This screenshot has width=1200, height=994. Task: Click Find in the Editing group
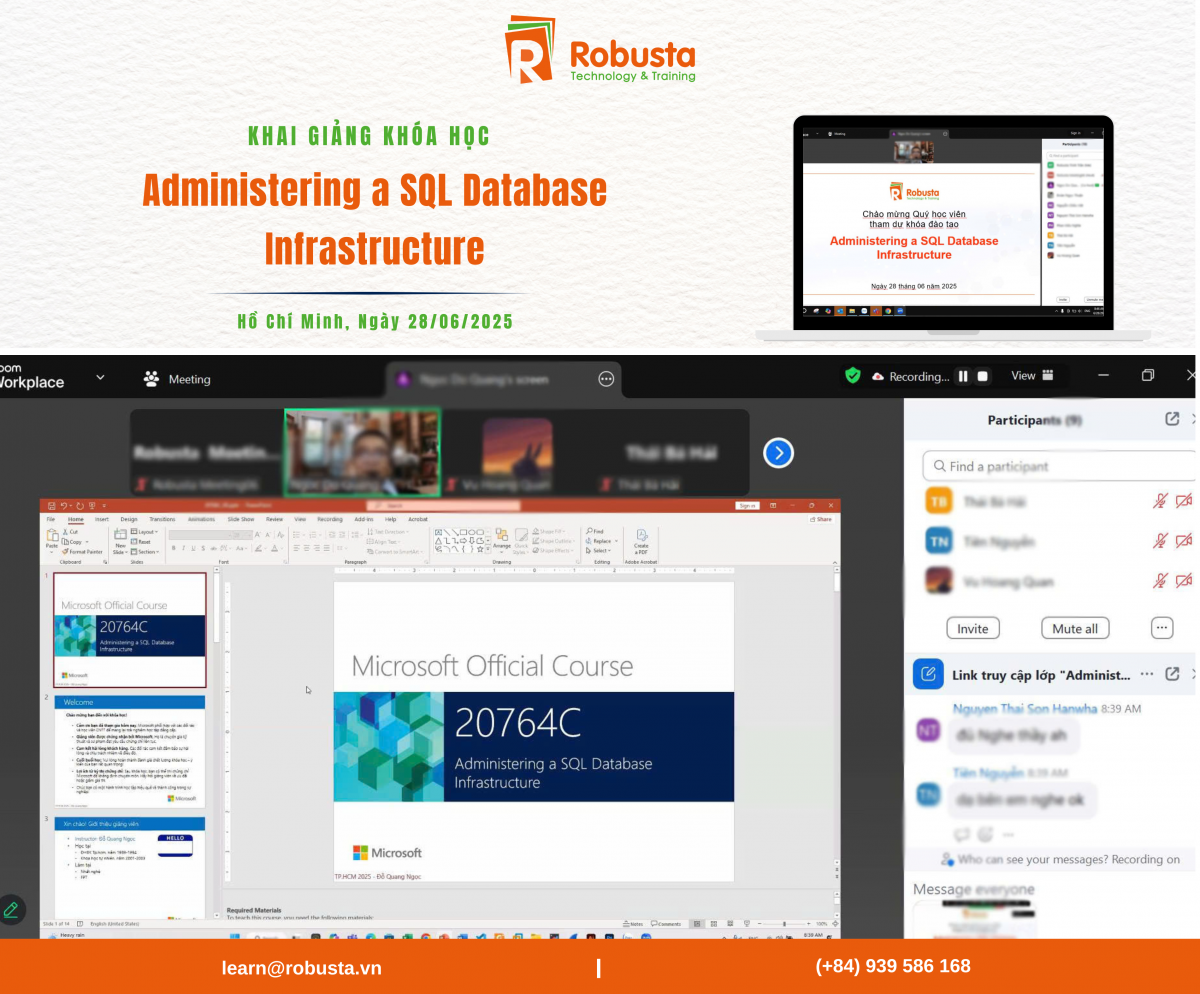pos(595,531)
